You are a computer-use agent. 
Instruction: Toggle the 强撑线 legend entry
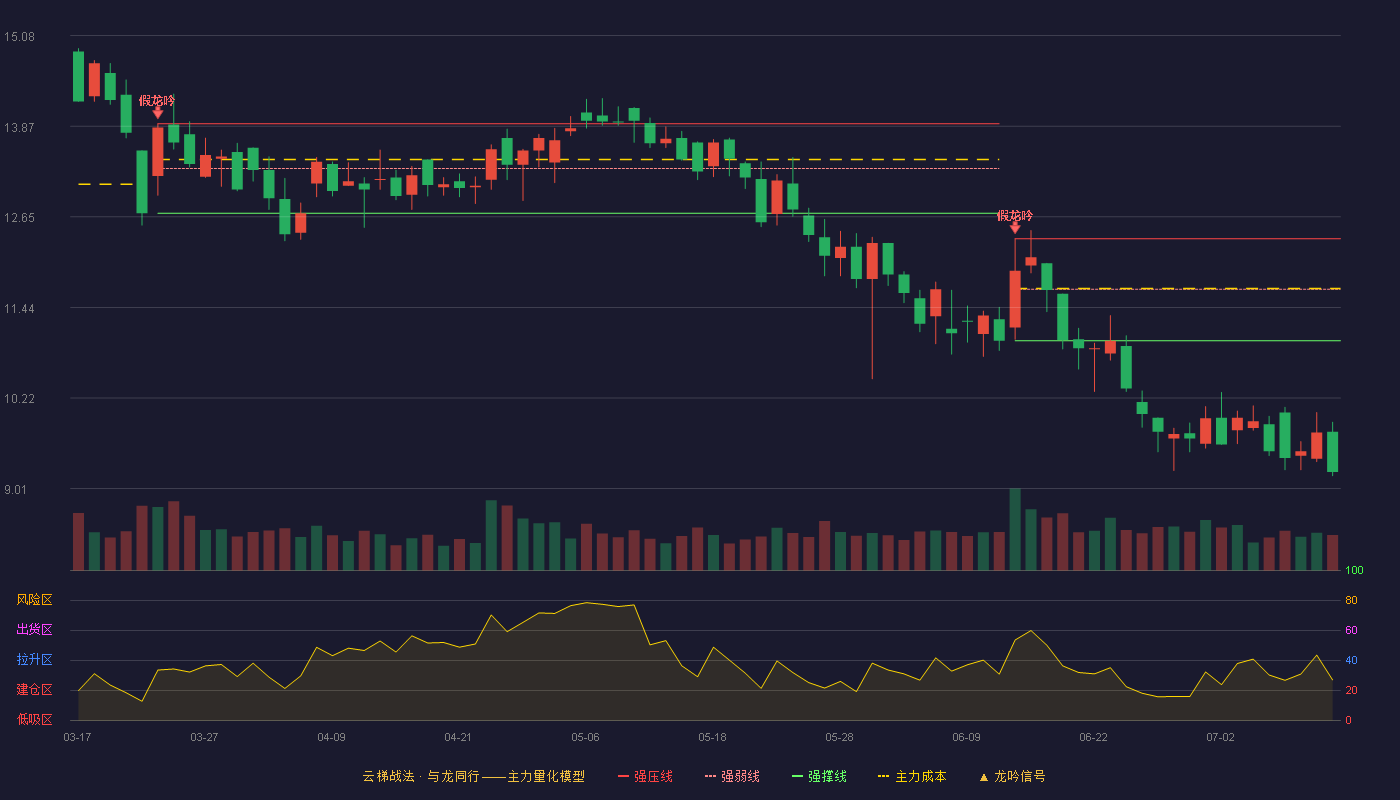click(x=819, y=776)
